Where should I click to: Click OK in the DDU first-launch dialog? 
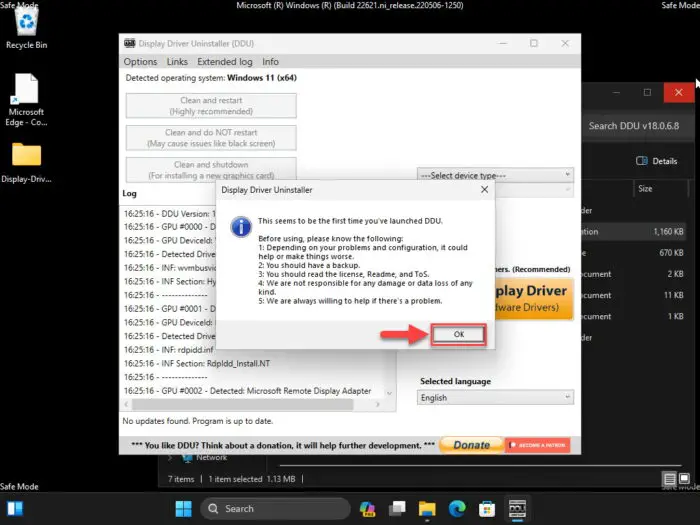pyautogui.click(x=458, y=334)
